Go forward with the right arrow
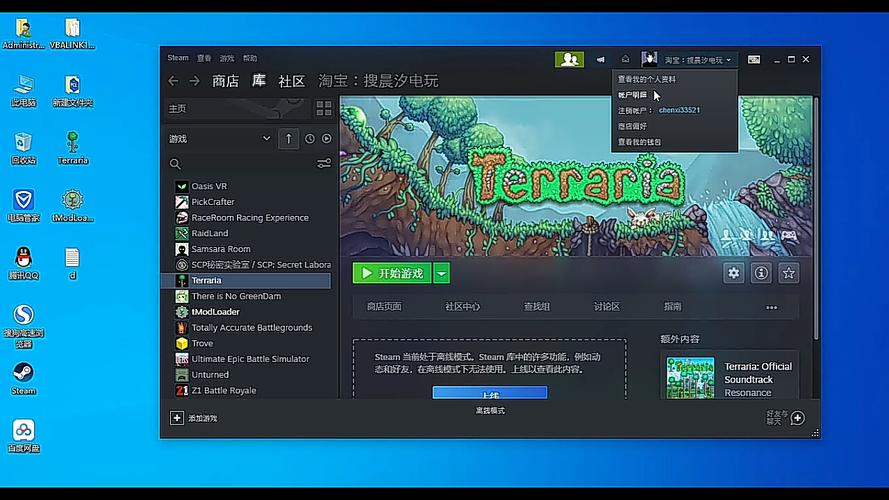 point(194,81)
